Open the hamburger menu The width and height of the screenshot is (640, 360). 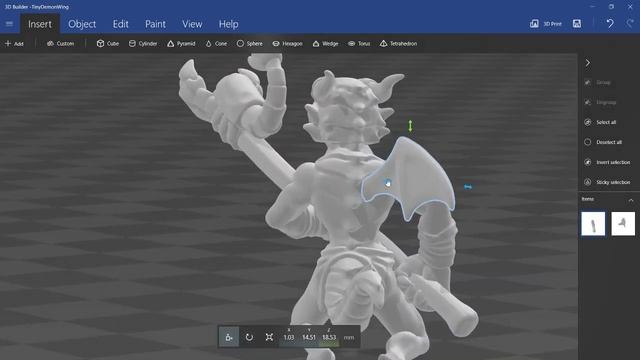9,24
